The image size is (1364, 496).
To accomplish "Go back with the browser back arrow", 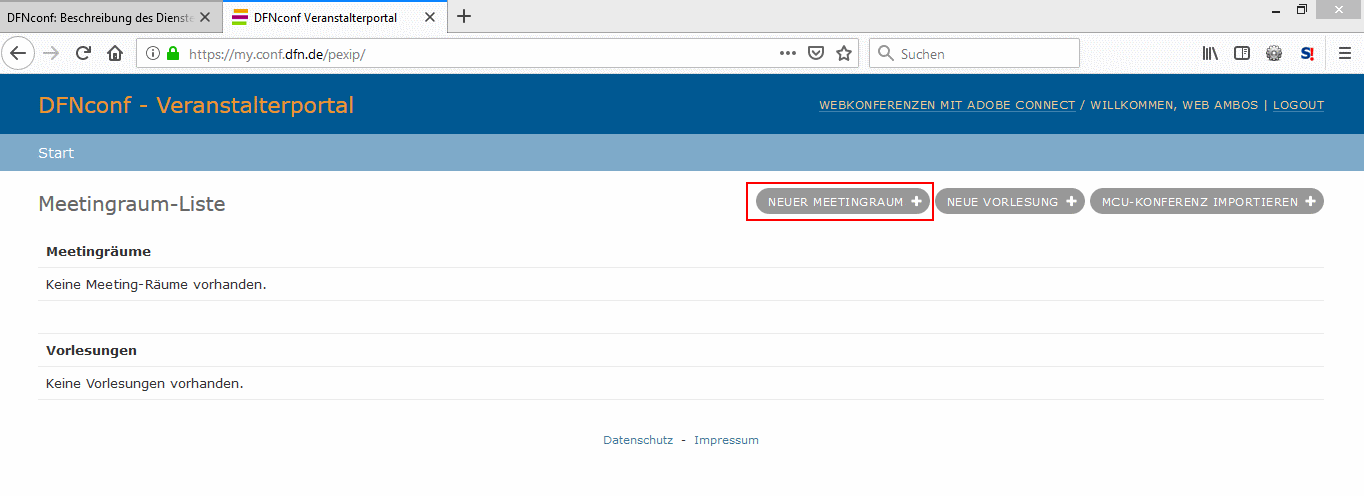I will click(17, 53).
